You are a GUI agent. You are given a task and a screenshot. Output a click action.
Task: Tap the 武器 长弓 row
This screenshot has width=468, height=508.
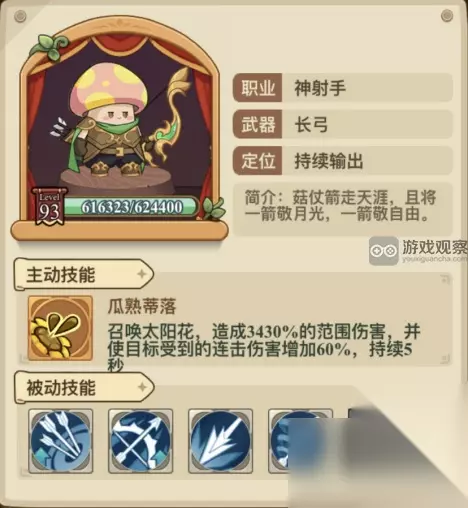pyautogui.click(x=343, y=124)
